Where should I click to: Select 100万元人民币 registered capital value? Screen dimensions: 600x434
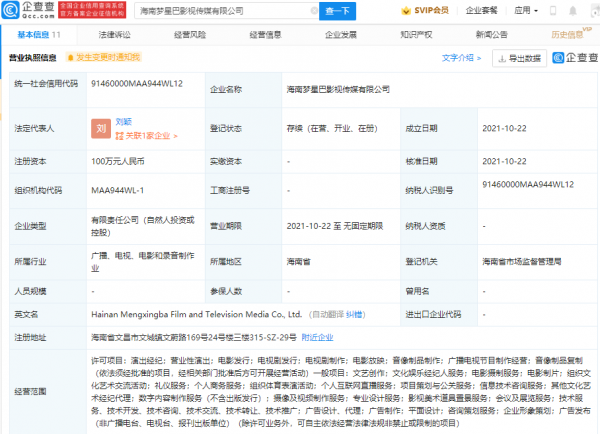tap(118, 162)
